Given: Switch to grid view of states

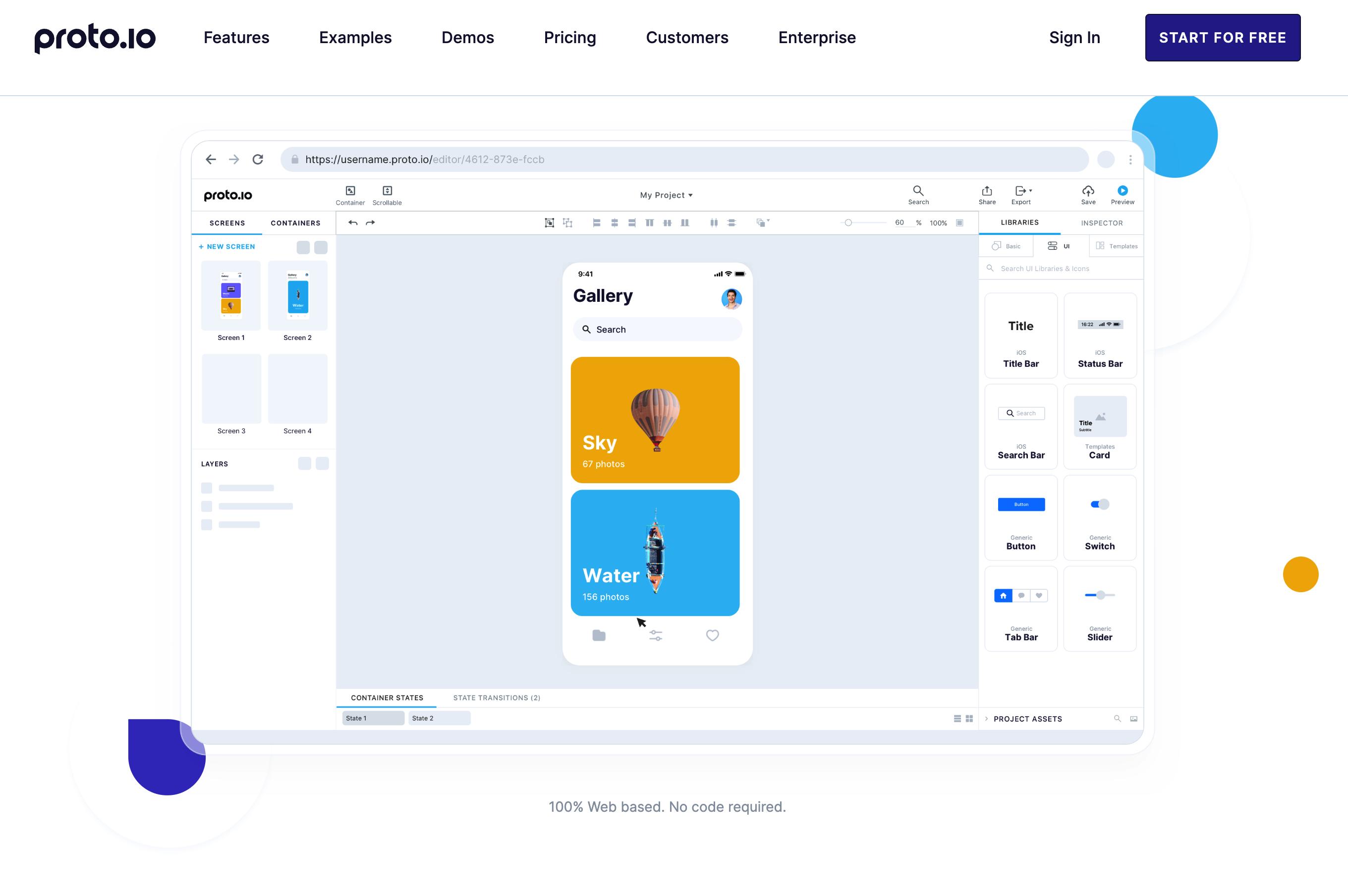Looking at the screenshot, I should (969, 718).
